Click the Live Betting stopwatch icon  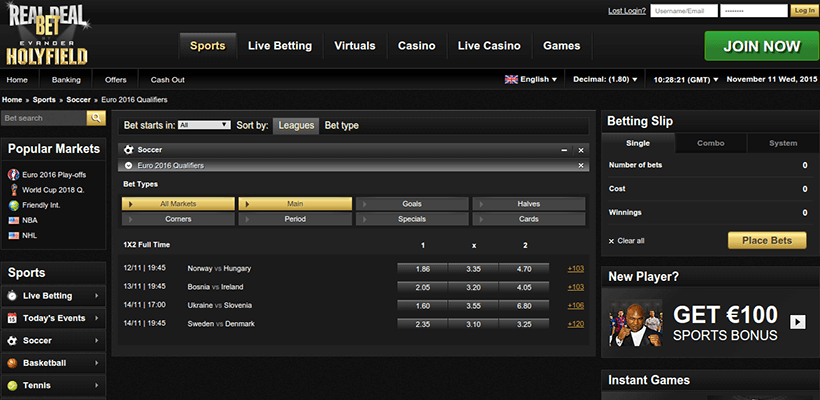click(x=12, y=296)
